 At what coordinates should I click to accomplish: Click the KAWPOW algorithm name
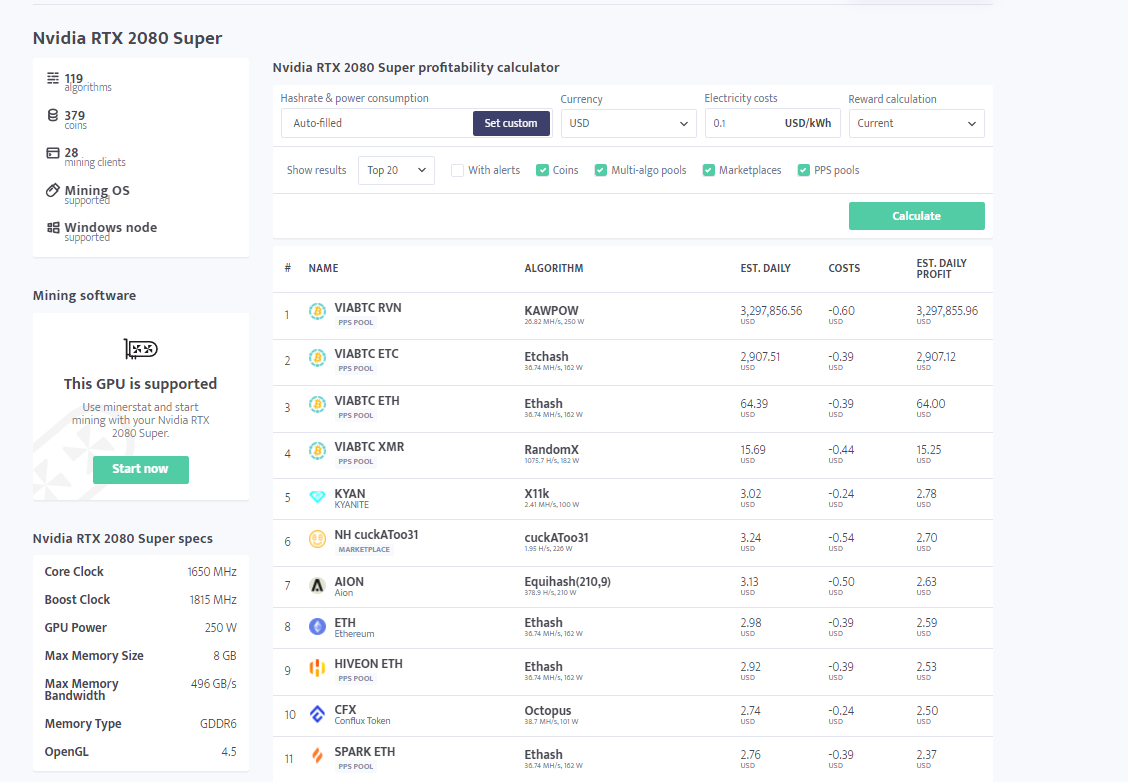coord(551,311)
